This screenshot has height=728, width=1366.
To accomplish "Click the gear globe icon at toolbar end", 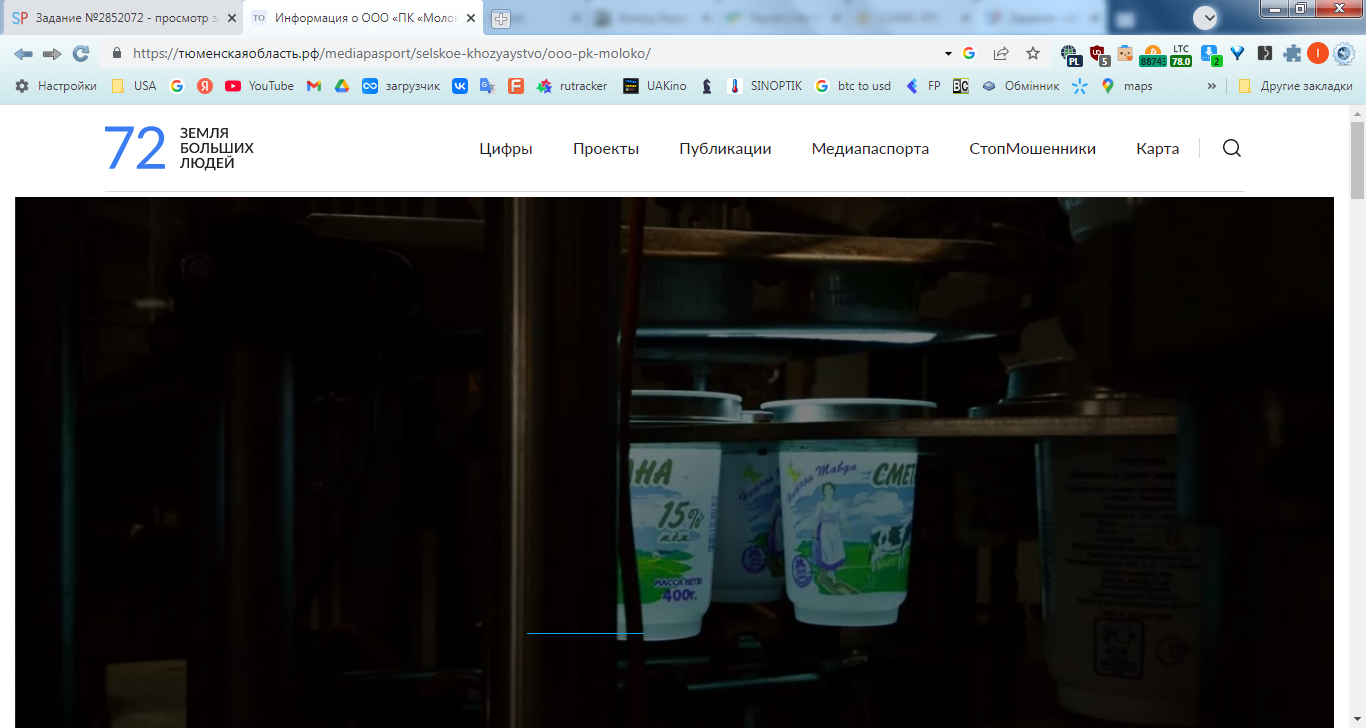I will coord(1344,53).
